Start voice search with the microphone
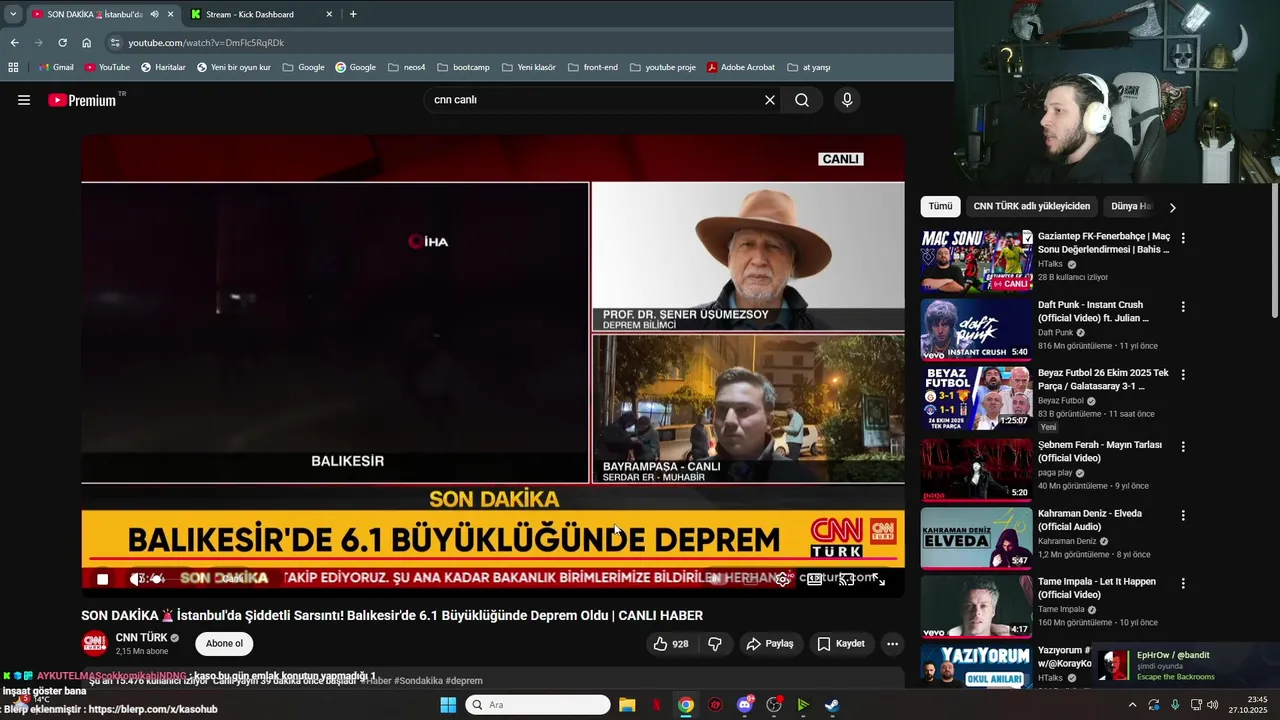Viewport: 1280px width, 720px height. pyautogui.click(x=847, y=100)
